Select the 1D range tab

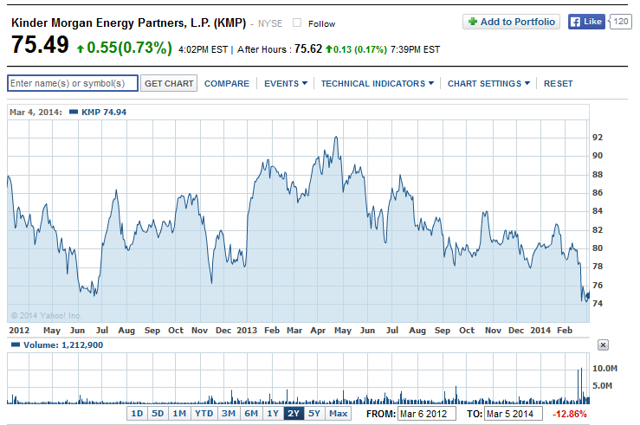[137, 414]
